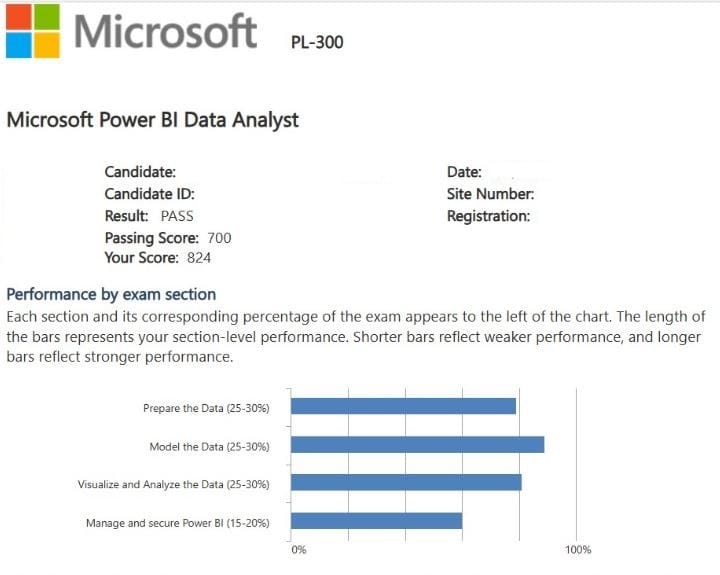The height and width of the screenshot is (575, 720).
Task: Click the Result PASS text
Action: coord(149,216)
